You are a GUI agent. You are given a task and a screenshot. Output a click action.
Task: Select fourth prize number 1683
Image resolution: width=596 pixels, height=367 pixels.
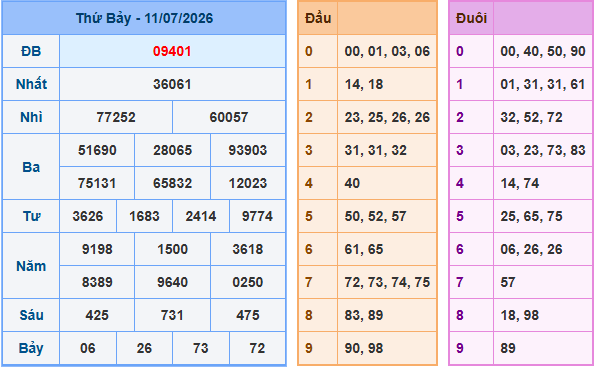tap(144, 217)
